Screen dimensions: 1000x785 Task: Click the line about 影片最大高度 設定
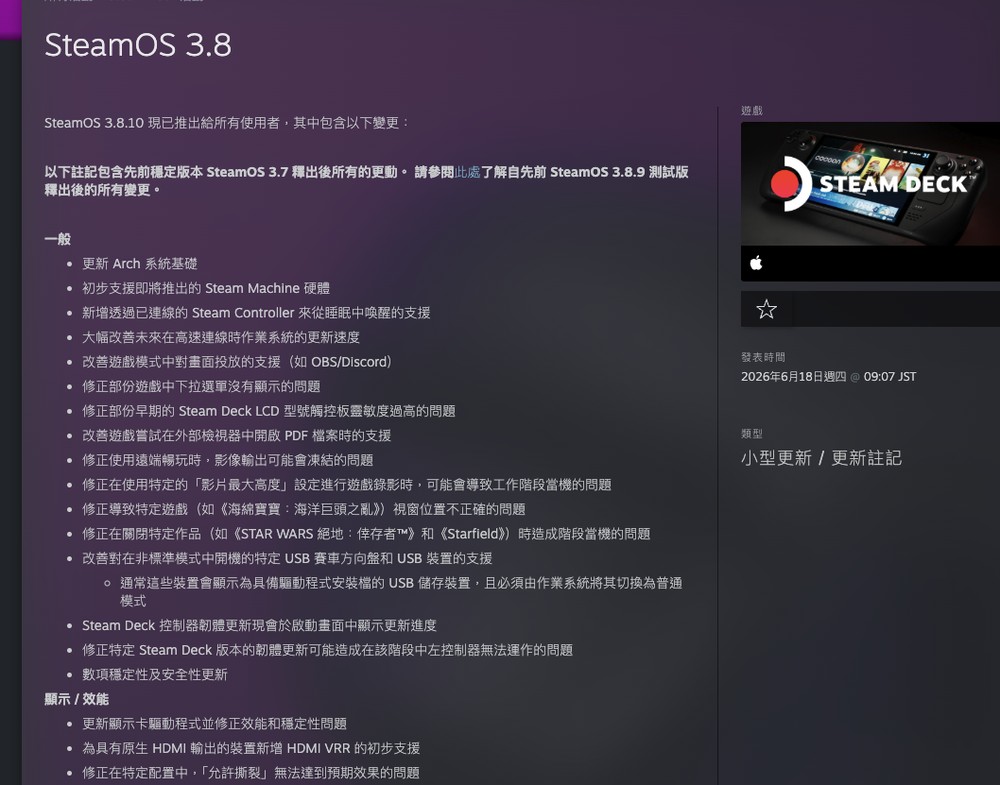(x=347, y=485)
